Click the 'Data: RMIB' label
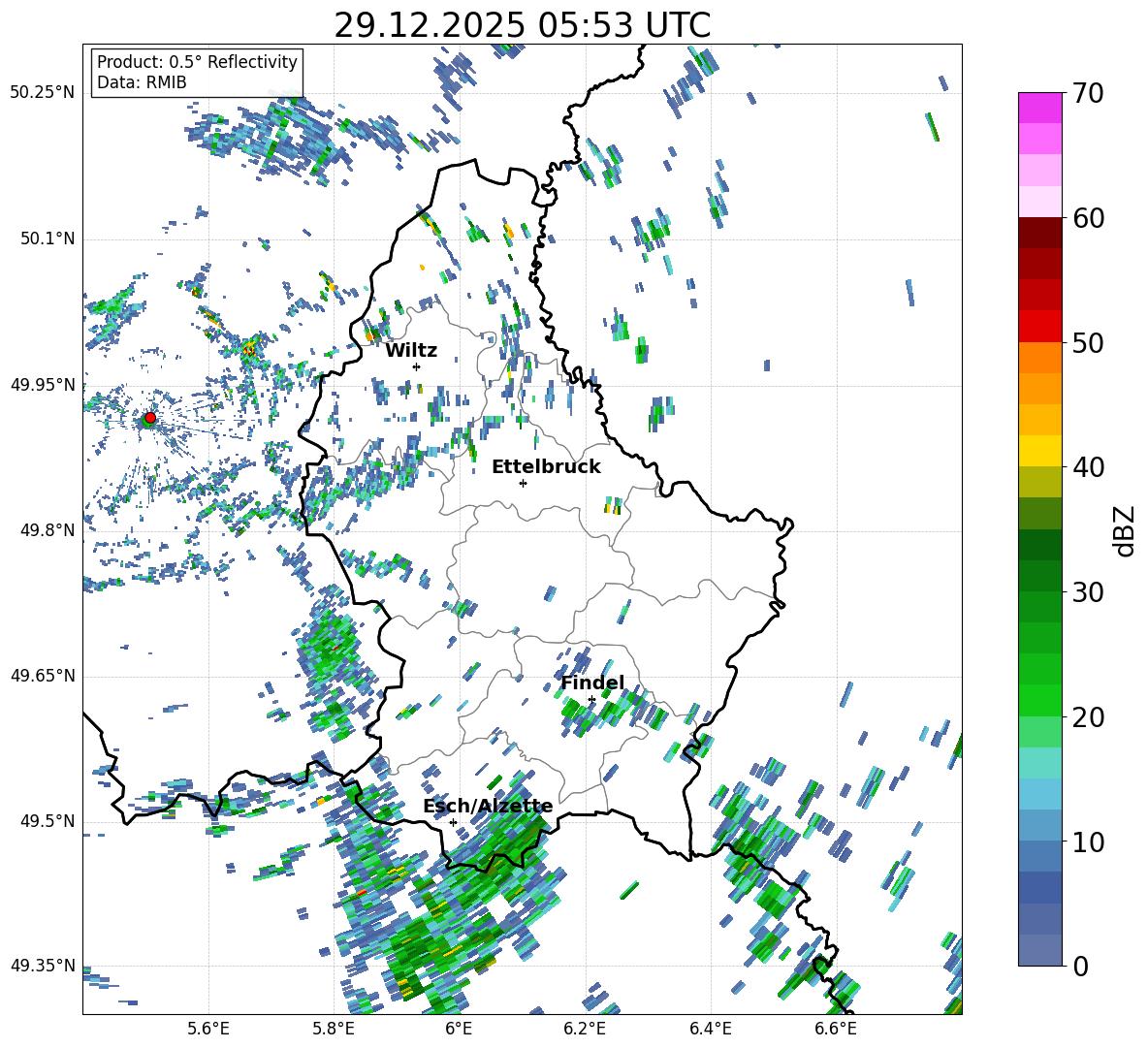Viewport: 1148px width, 1048px height. pyautogui.click(x=142, y=82)
